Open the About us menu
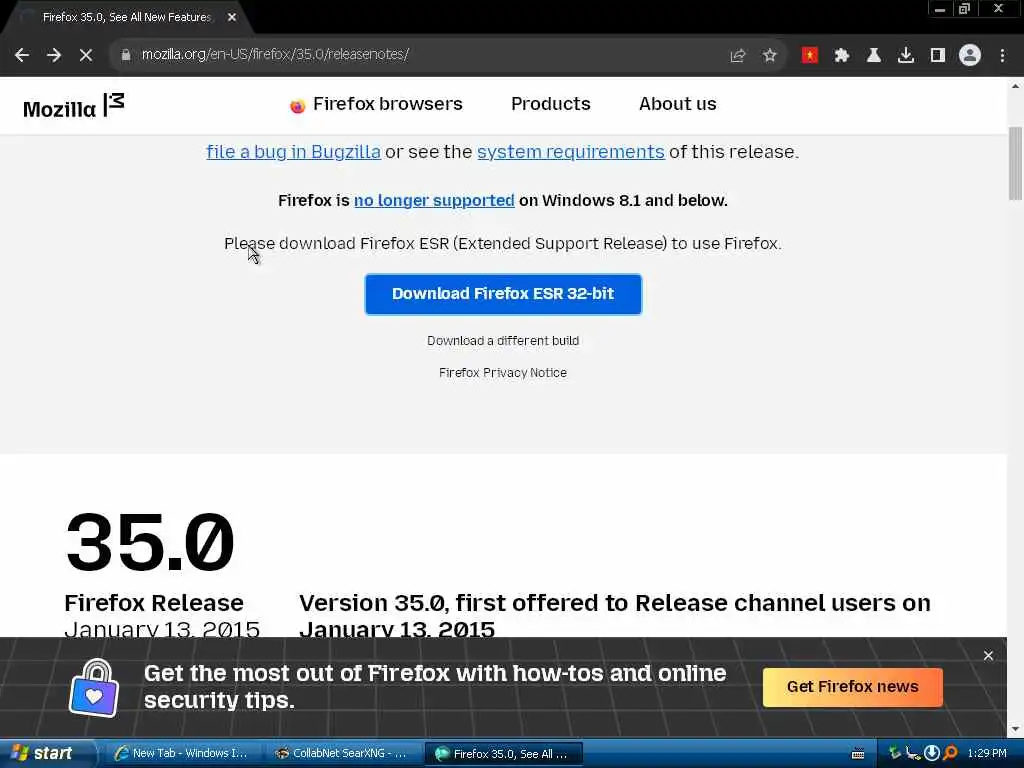1024x768 pixels. [x=677, y=104]
